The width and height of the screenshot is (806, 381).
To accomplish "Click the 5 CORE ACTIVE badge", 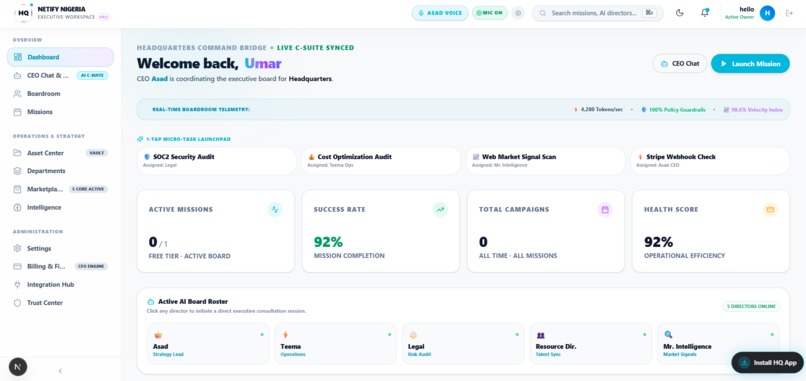I will (x=88, y=189).
